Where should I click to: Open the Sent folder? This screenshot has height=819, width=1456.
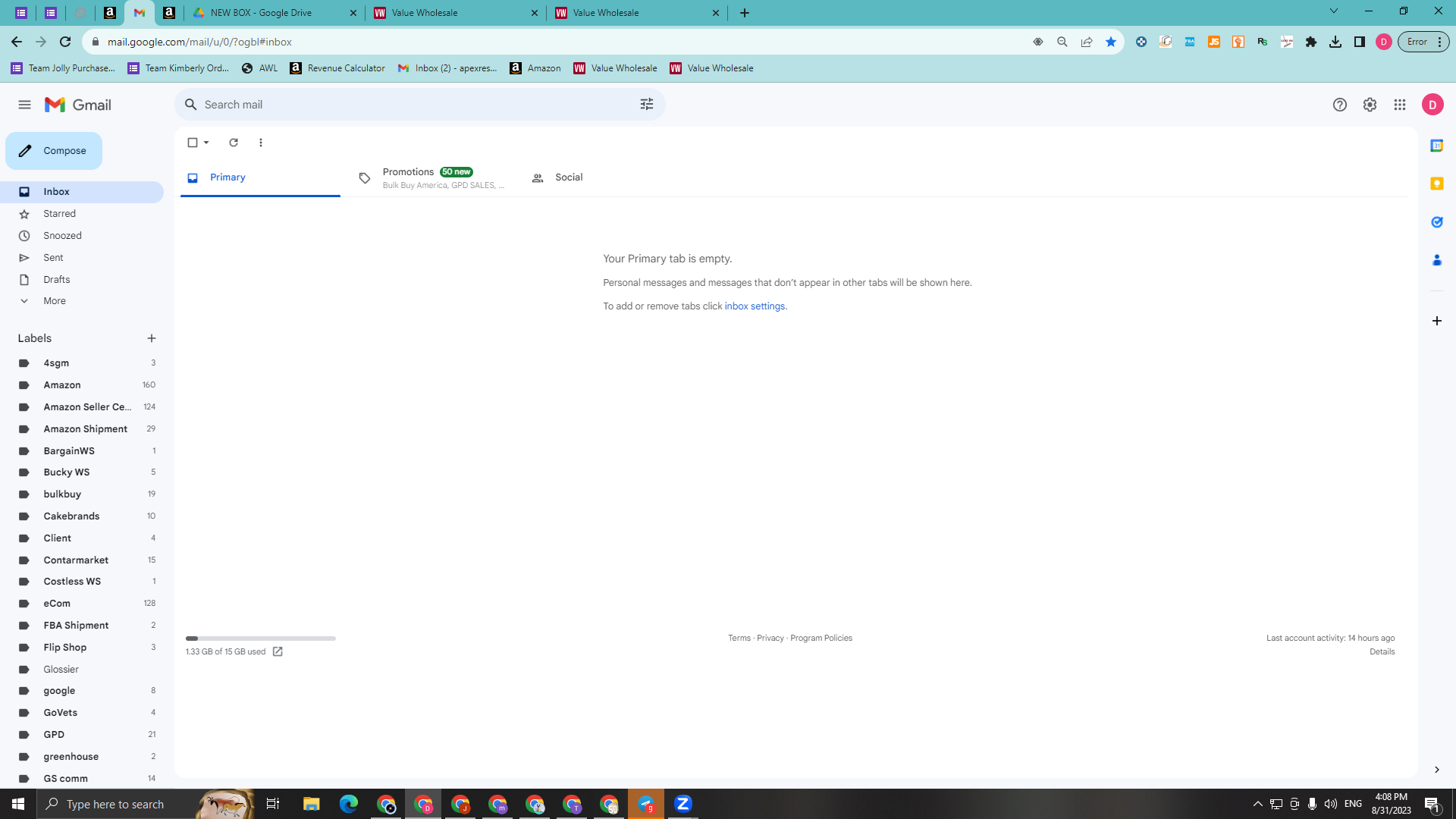pos(82,258)
